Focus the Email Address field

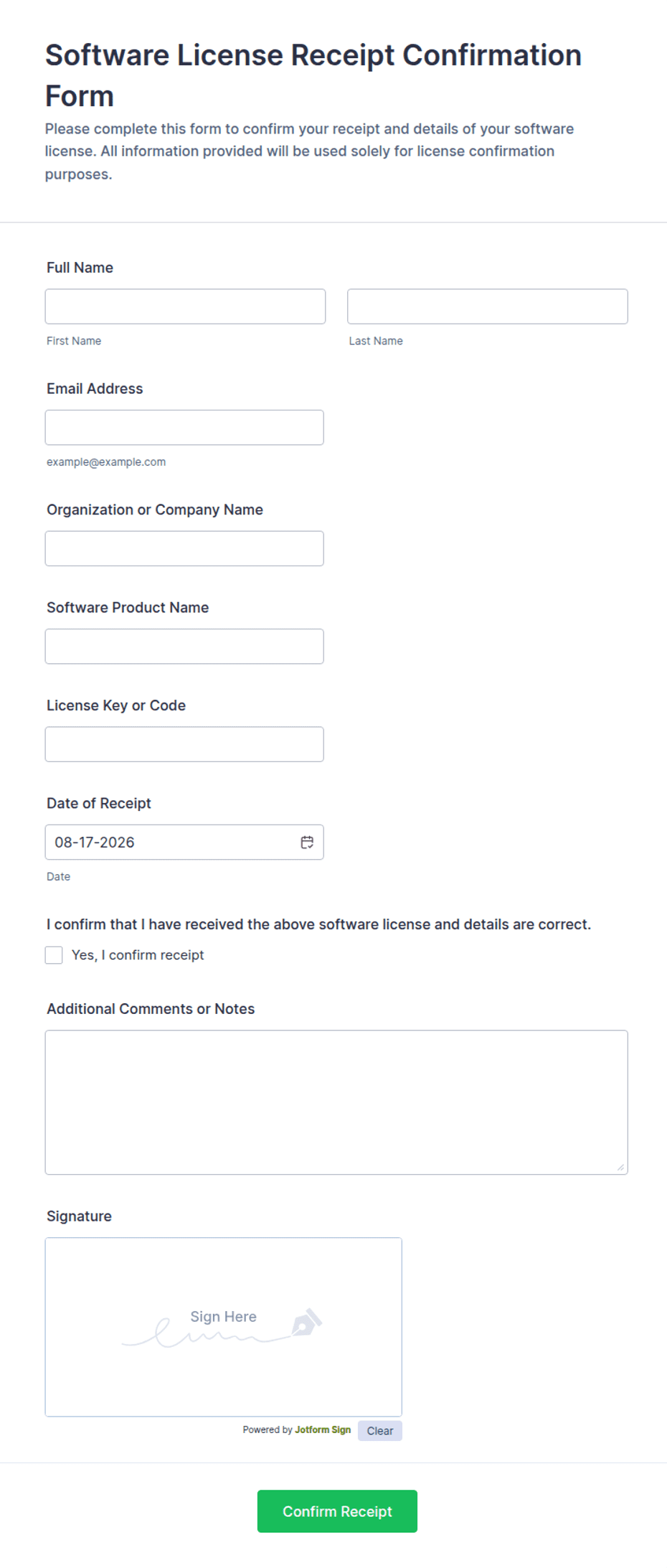point(184,428)
